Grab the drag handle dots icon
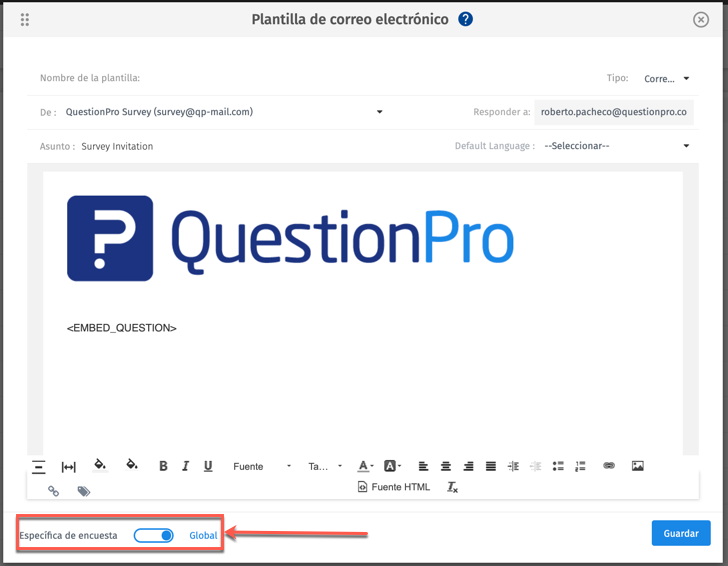The image size is (728, 566). click(x=25, y=20)
